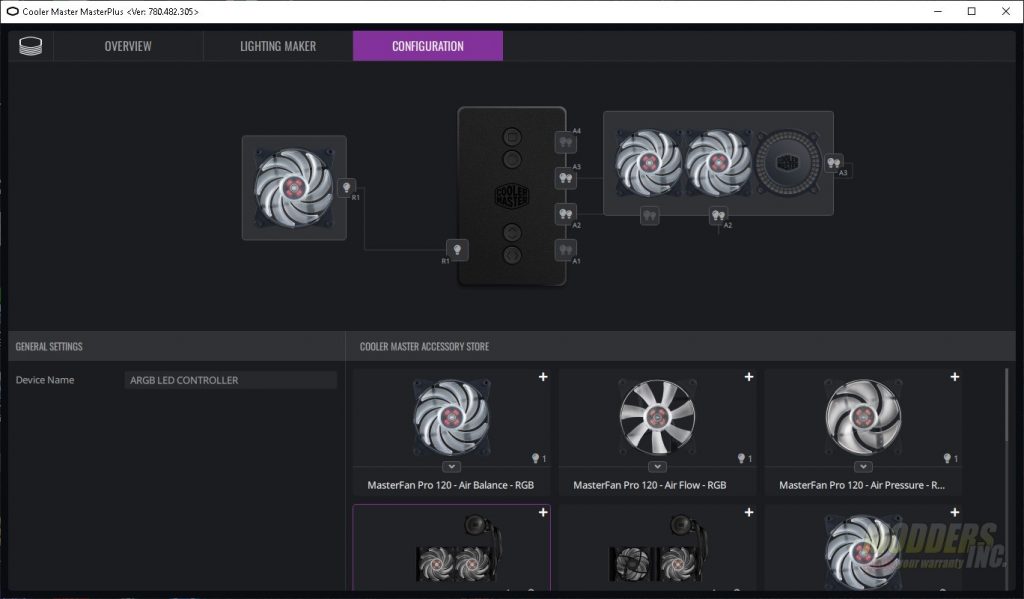The width and height of the screenshot is (1024, 599).
Task: Click the A2 port bulb icon on controller
Action: click(566, 214)
